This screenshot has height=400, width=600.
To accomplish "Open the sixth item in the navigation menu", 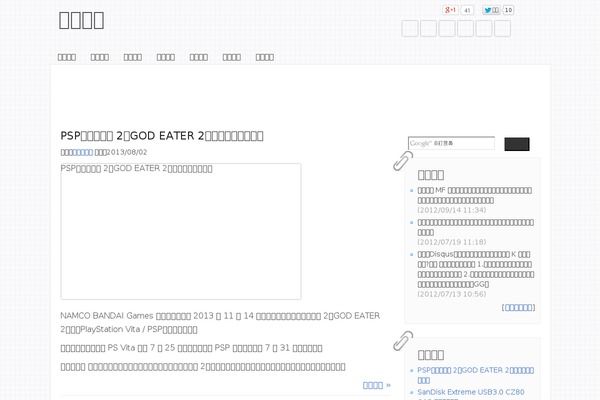I will coord(232,57).
